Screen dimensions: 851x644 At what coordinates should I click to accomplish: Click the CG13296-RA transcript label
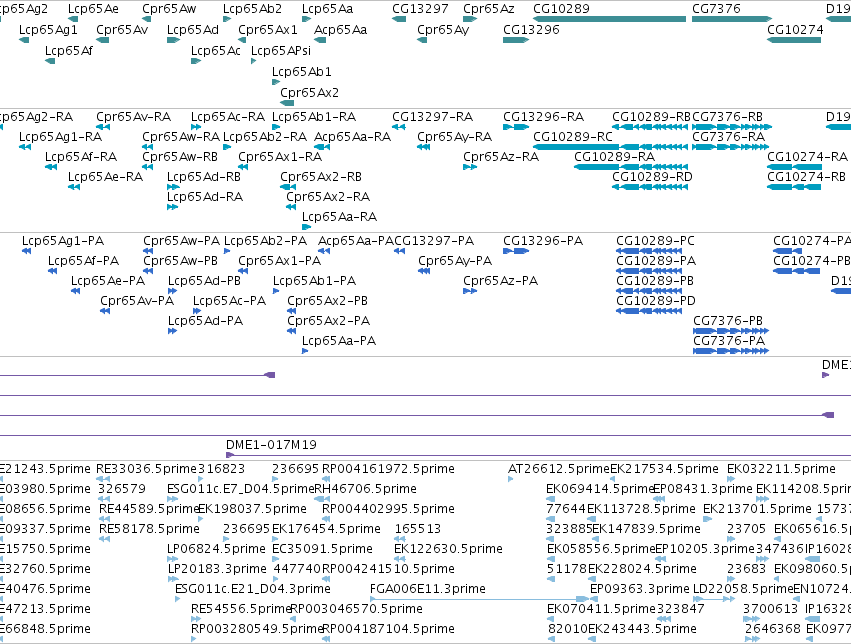coord(543,117)
